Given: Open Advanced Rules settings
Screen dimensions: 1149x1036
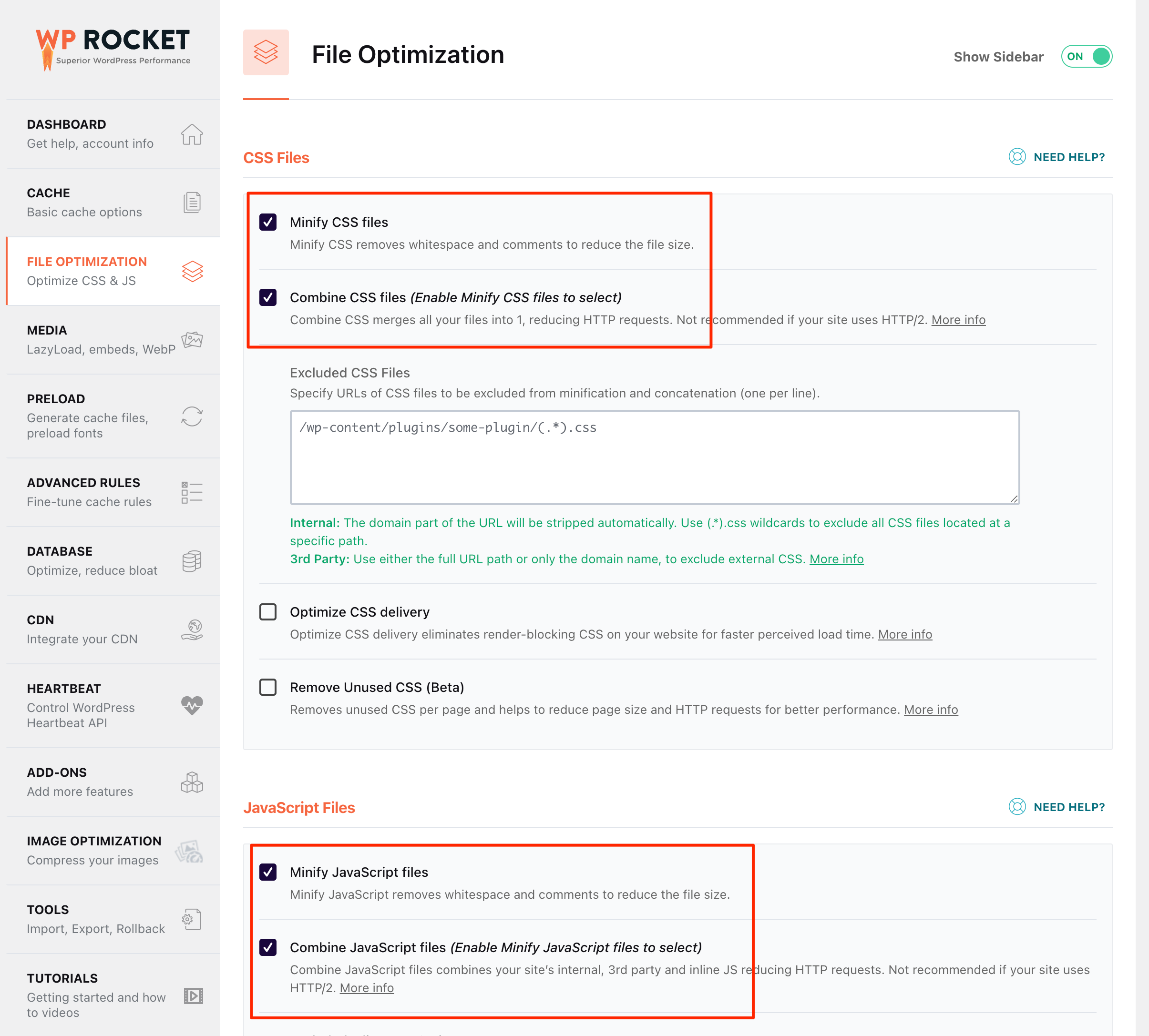Looking at the screenshot, I should [x=113, y=492].
